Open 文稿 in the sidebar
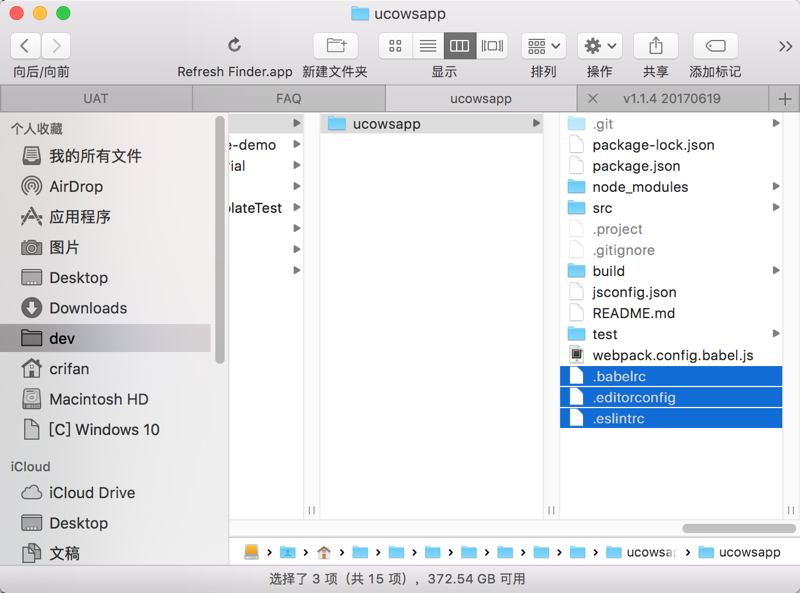 click(106, 553)
